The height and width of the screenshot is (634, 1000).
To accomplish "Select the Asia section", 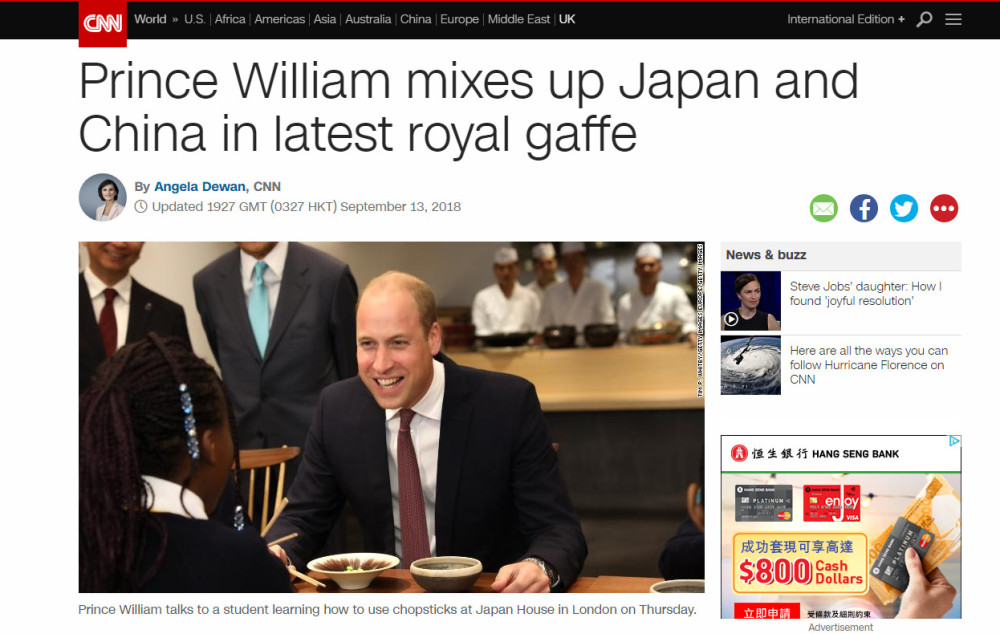I will pyautogui.click(x=325, y=19).
